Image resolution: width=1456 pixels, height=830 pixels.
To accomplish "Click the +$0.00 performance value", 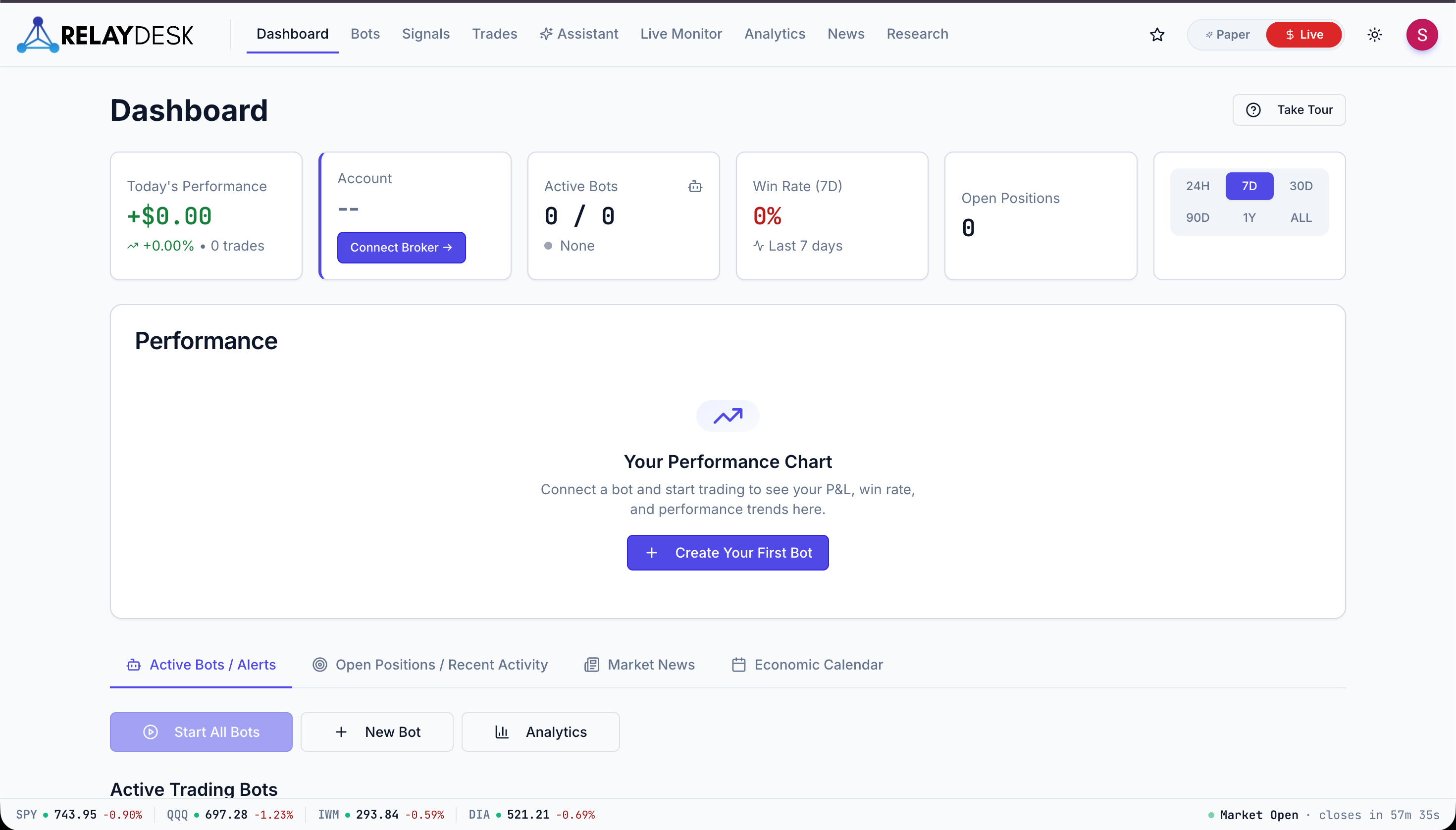I will 169,216.
